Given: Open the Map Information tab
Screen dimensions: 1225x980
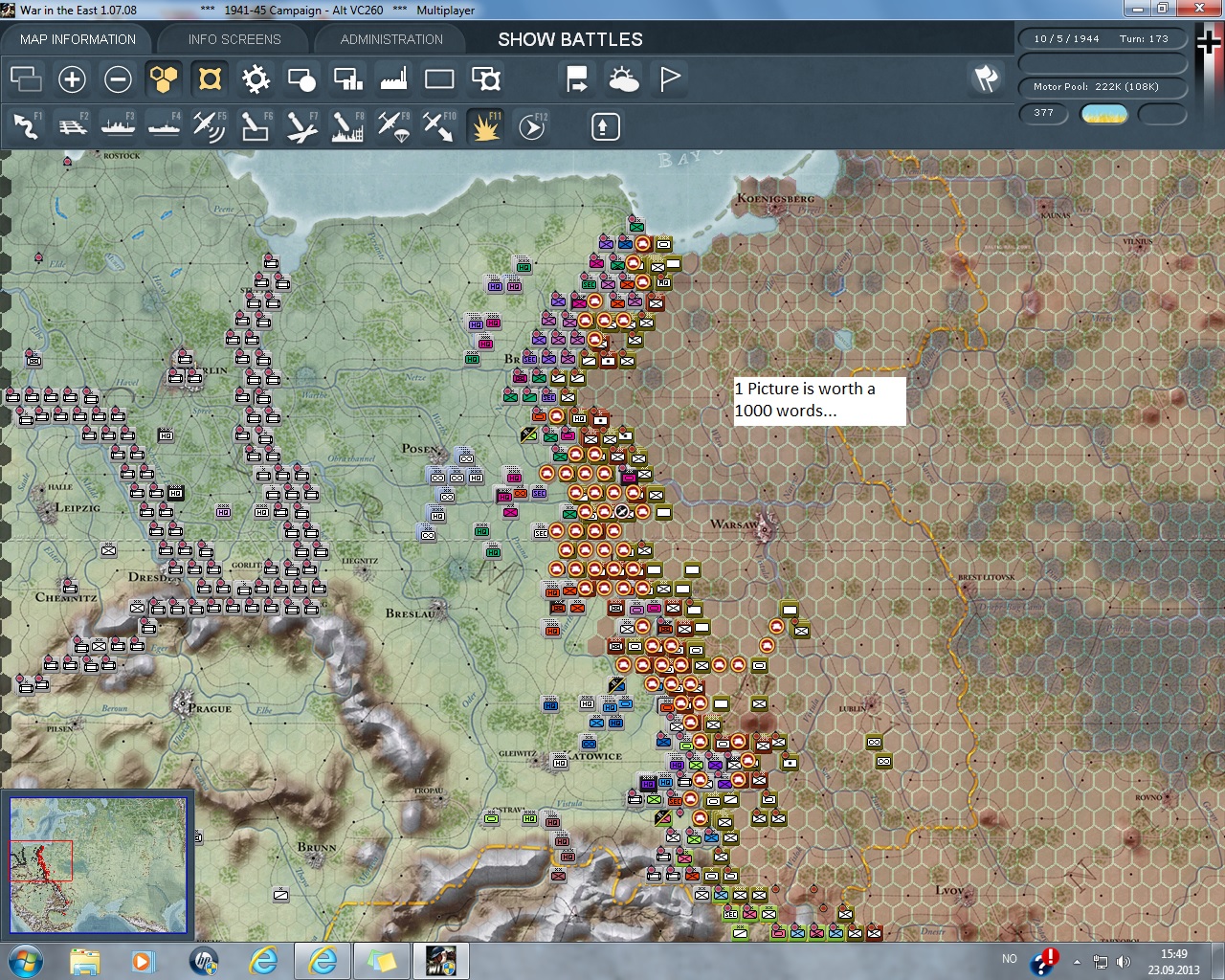Looking at the screenshot, I should (x=78, y=39).
